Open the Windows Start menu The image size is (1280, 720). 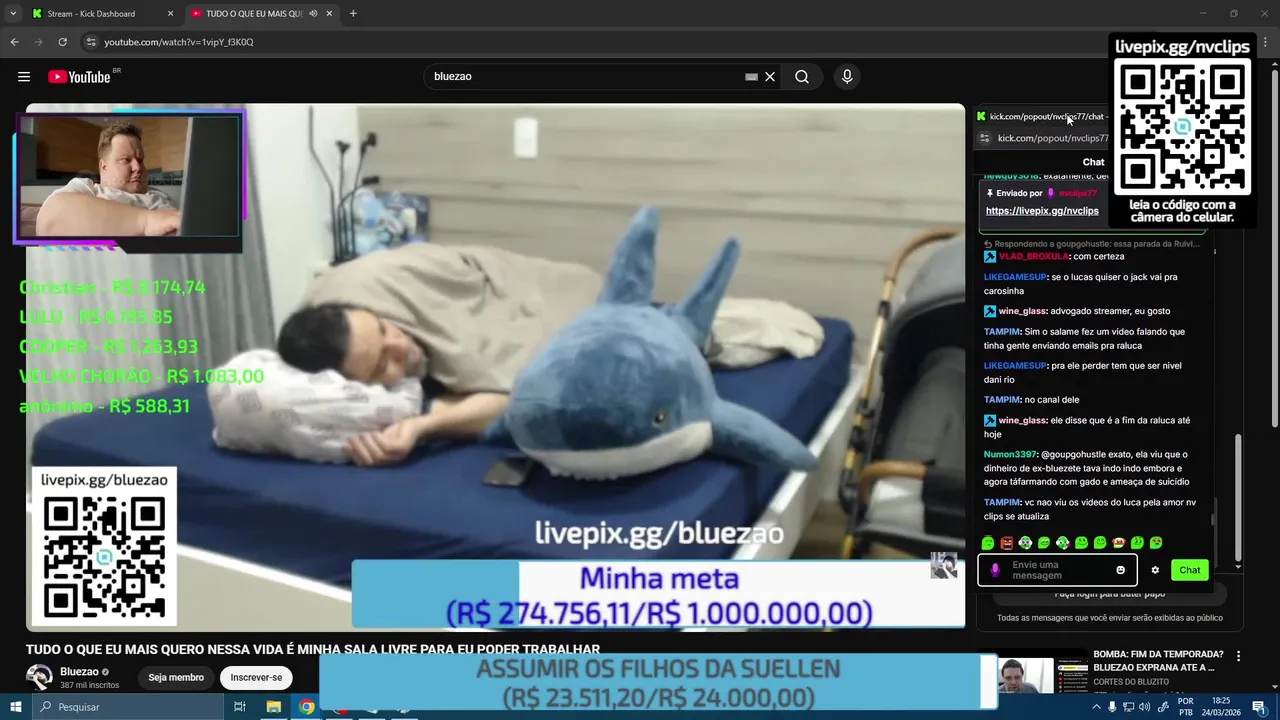(x=16, y=707)
